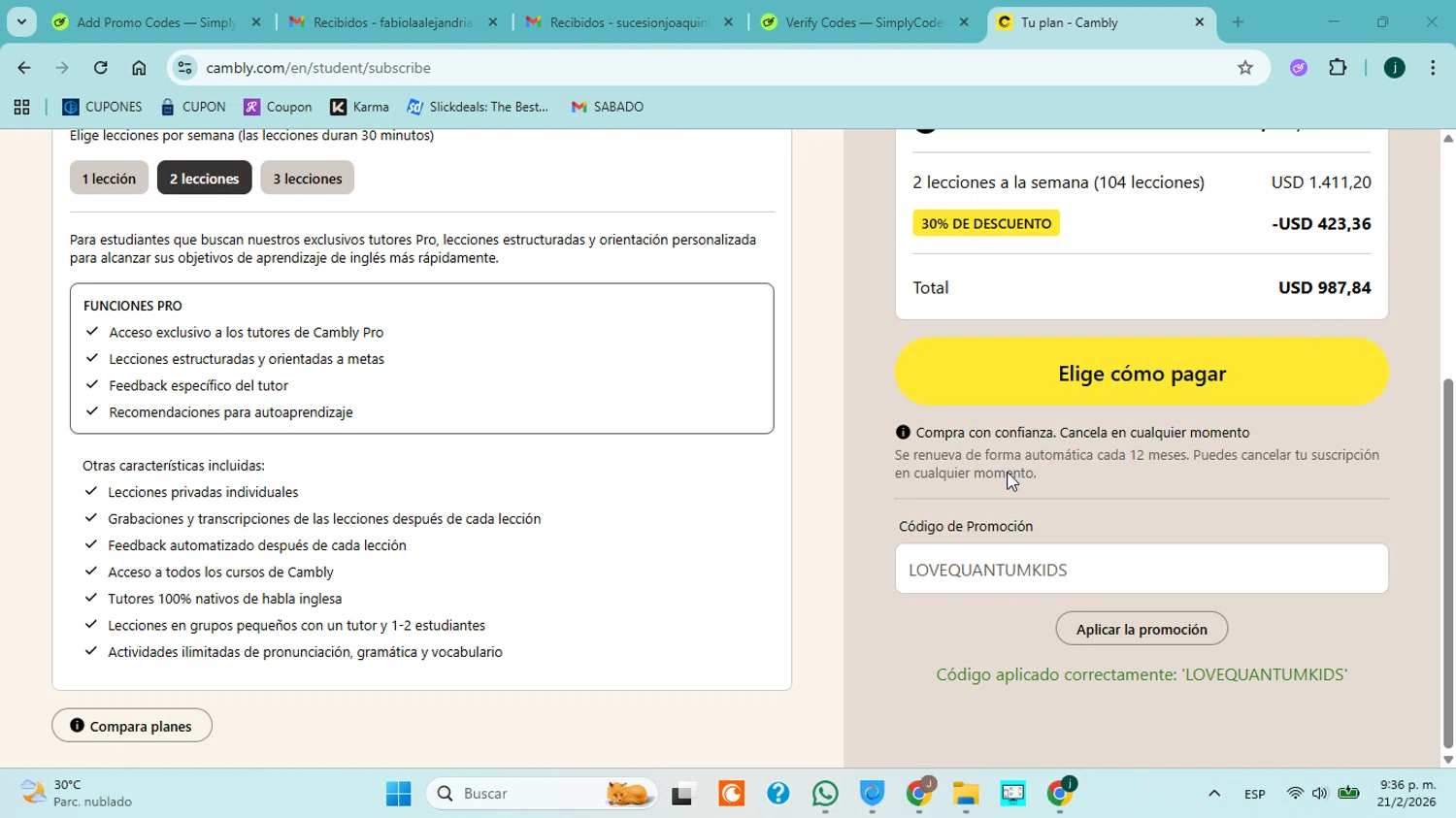Open the Chrome profile avatar menu
1456x818 pixels.
click(1394, 68)
